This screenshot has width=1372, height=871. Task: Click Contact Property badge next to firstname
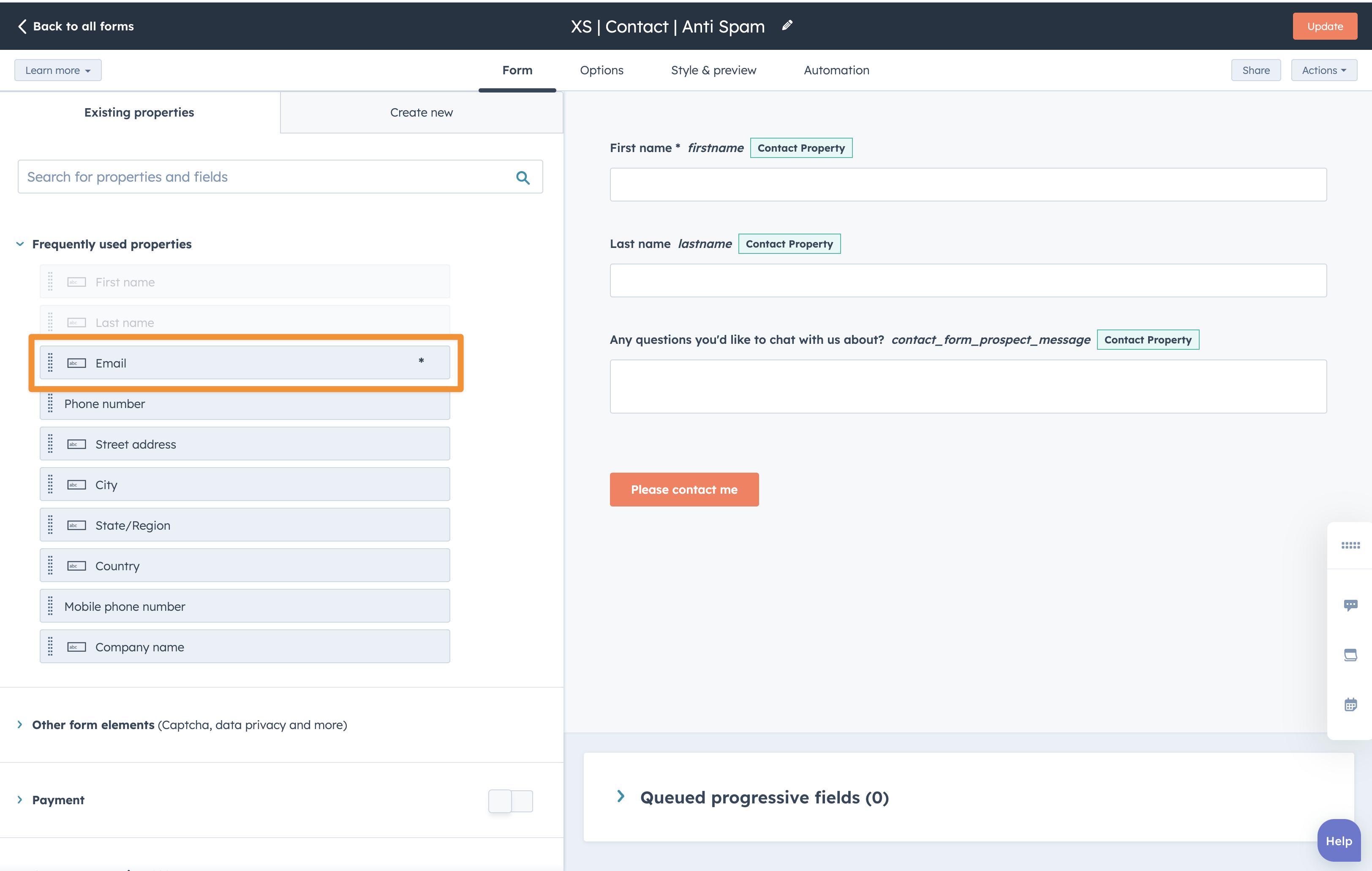point(801,148)
